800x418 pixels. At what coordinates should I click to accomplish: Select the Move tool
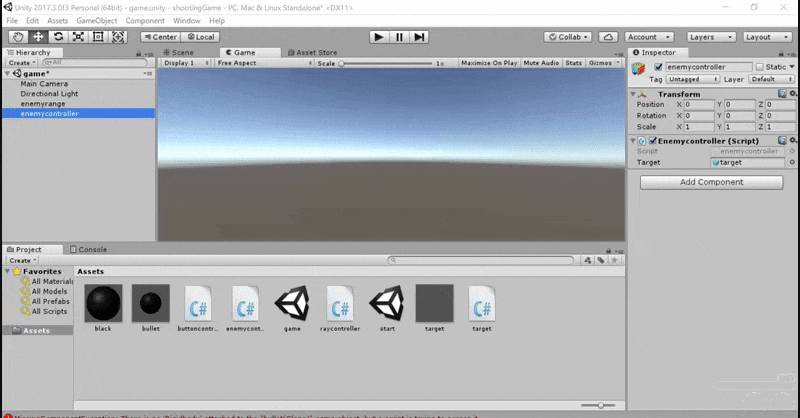point(38,37)
